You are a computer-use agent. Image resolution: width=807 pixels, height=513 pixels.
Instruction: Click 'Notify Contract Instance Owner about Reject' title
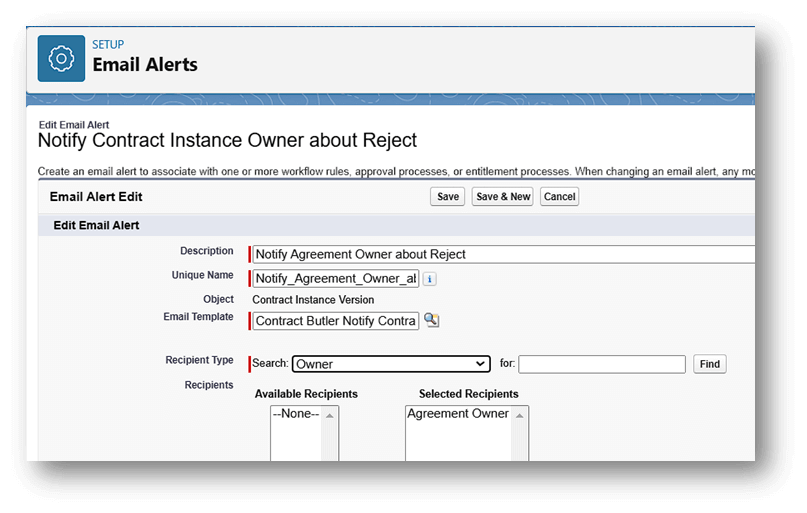pyautogui.click(x=227, y=140)
